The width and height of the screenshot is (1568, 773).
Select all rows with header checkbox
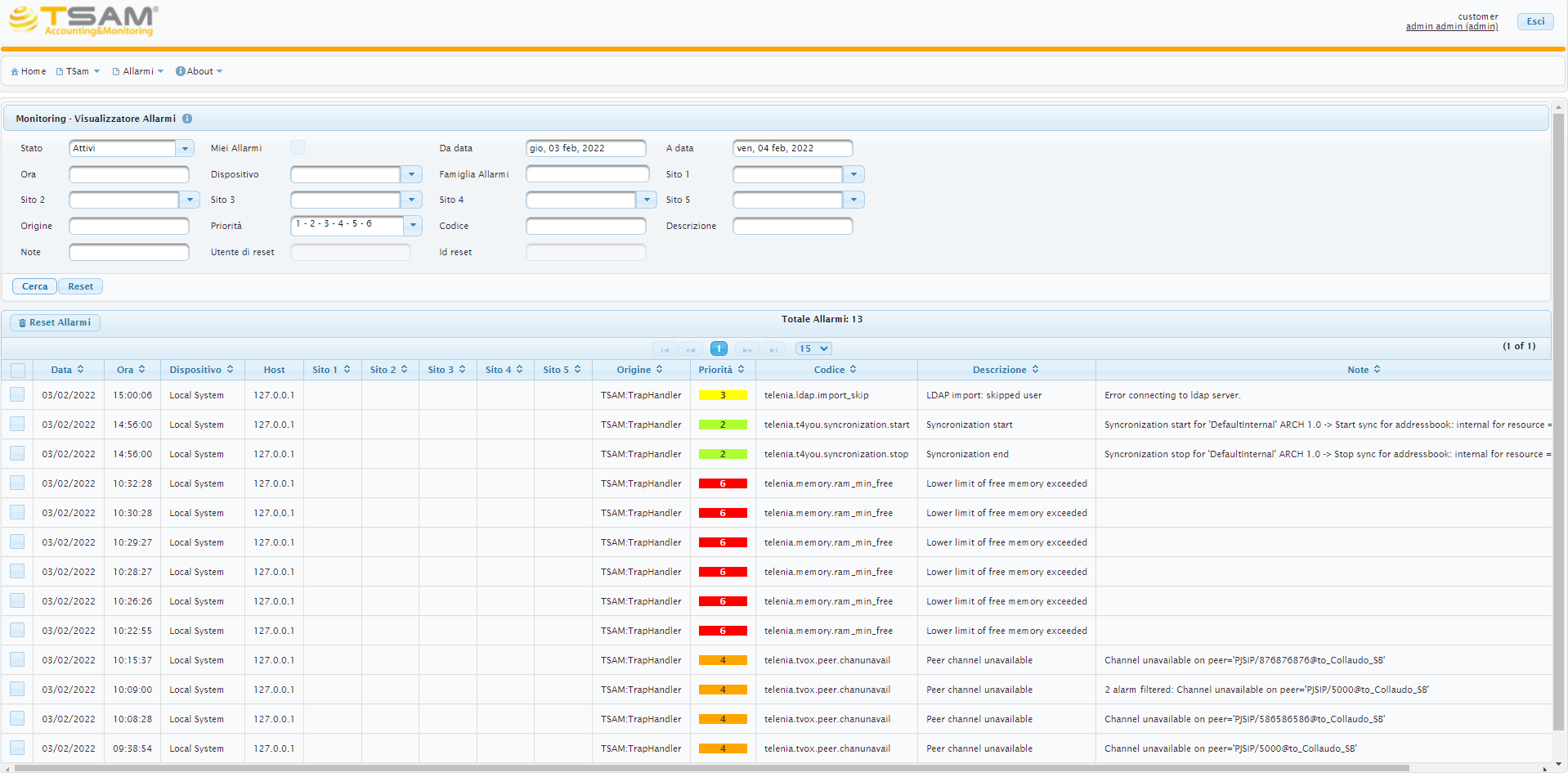pos(18,370)
